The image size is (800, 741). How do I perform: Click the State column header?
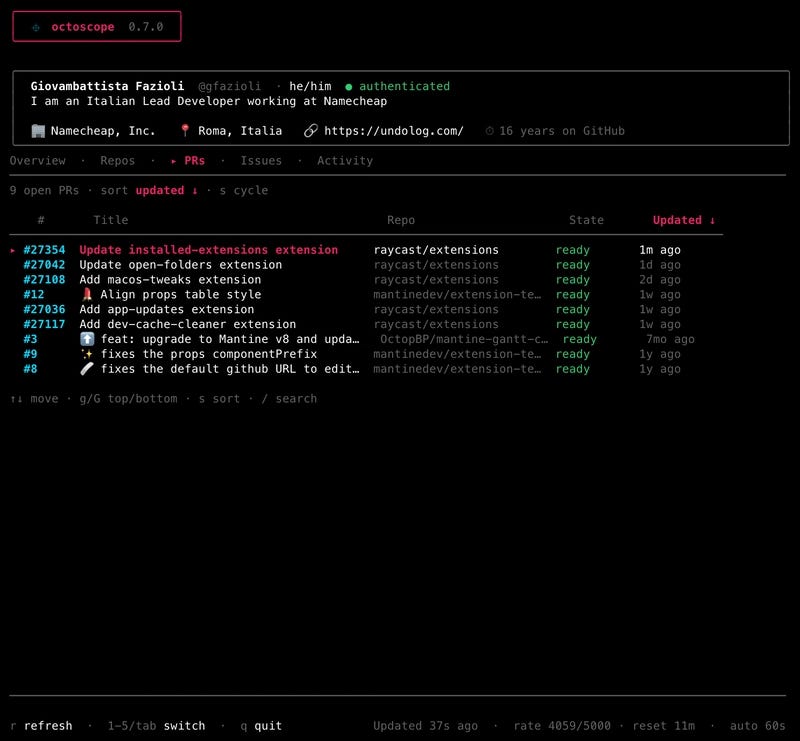tap(586, 220)
